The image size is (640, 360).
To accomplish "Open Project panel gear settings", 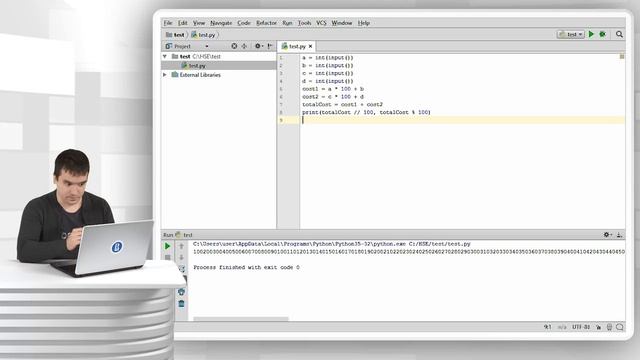I will click(258, 46).
